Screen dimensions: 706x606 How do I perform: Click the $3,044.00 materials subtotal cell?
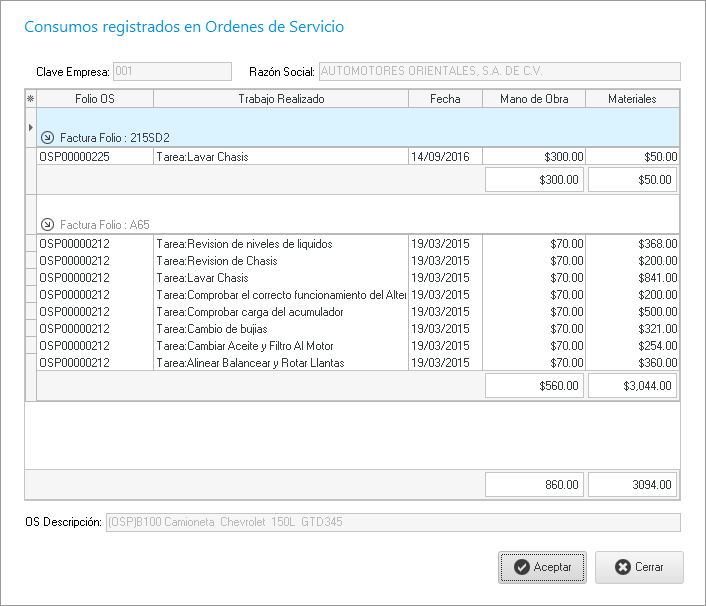click(632, 385)
